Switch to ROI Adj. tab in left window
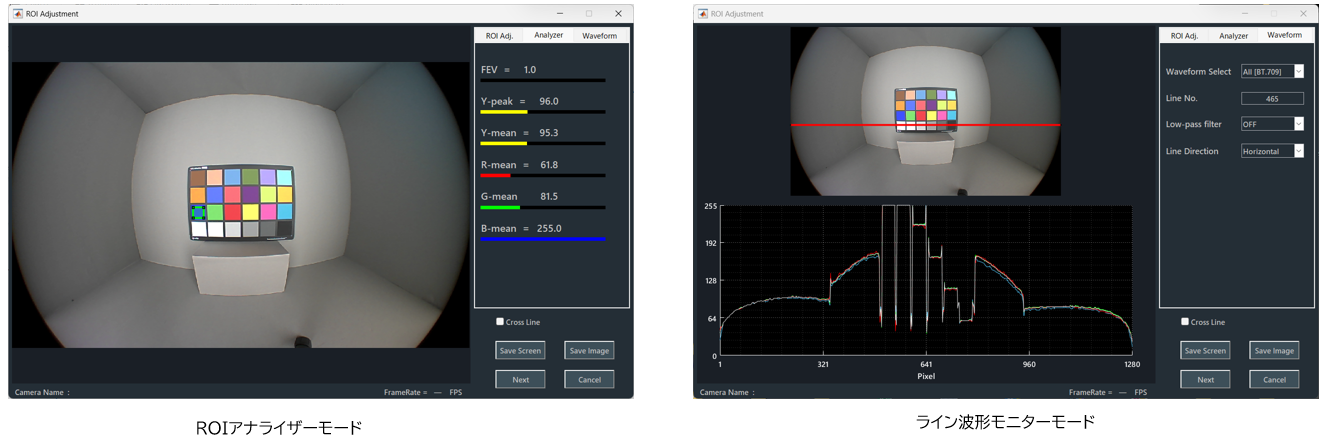 tap(499, 36)
